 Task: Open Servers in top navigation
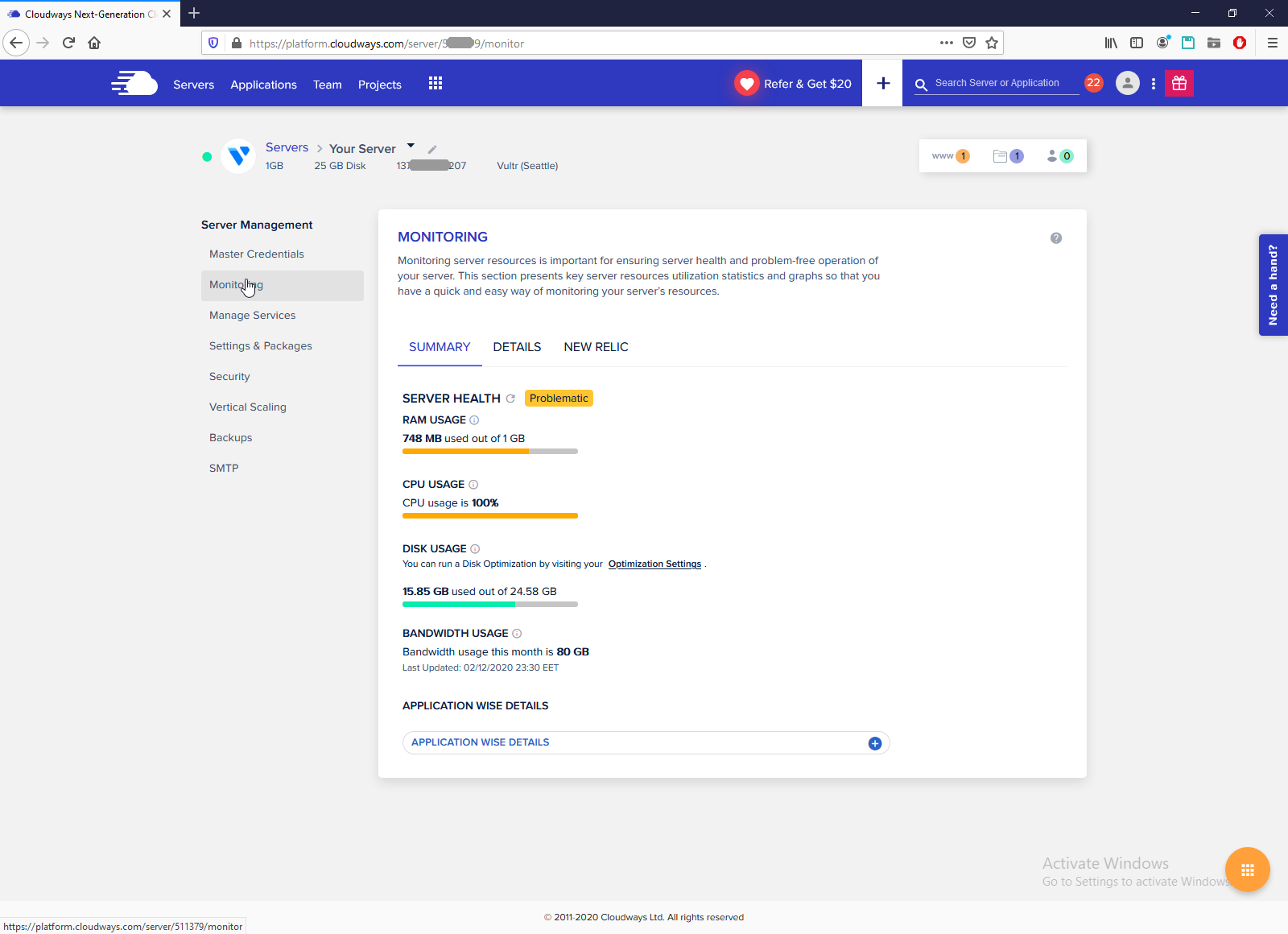click(194, 85)
